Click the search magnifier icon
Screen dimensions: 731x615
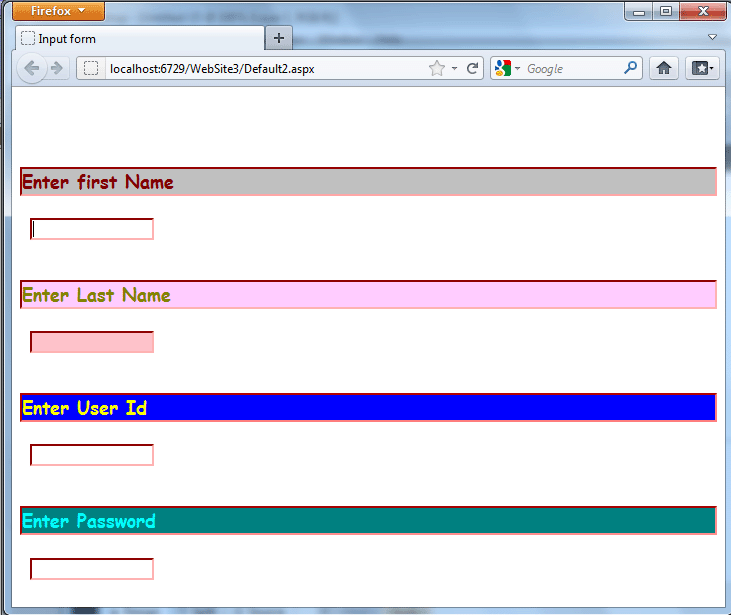click(x=631, y=68)
